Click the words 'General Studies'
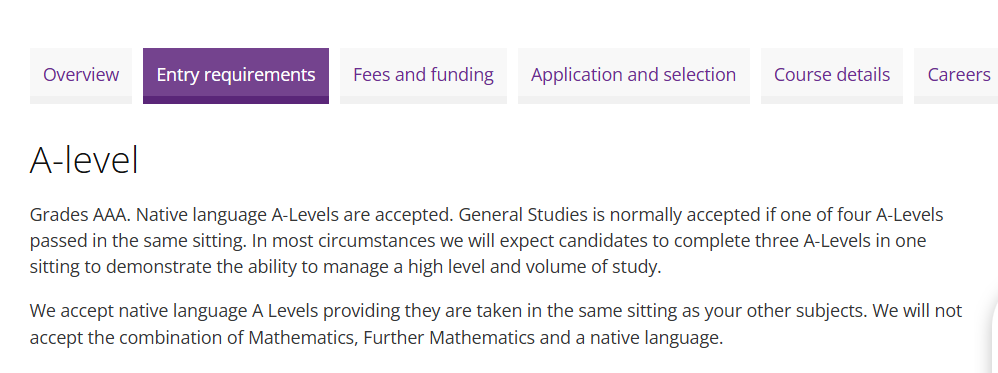This screenshot has width=998, height=373. [x=523, y=216]
